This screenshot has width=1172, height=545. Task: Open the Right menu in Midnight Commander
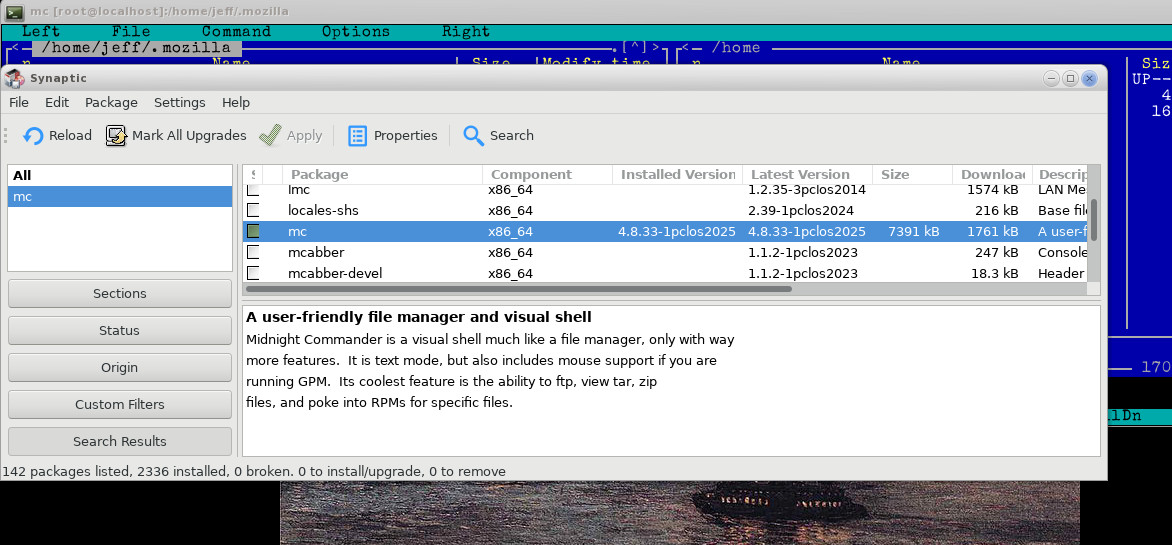tap(466, 31)
